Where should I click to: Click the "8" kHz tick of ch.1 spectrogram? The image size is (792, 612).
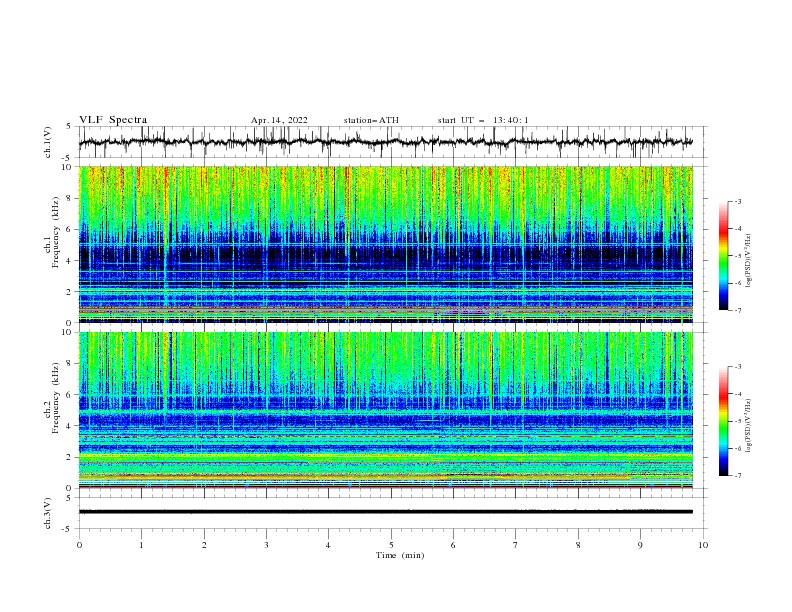coord(70,198)
